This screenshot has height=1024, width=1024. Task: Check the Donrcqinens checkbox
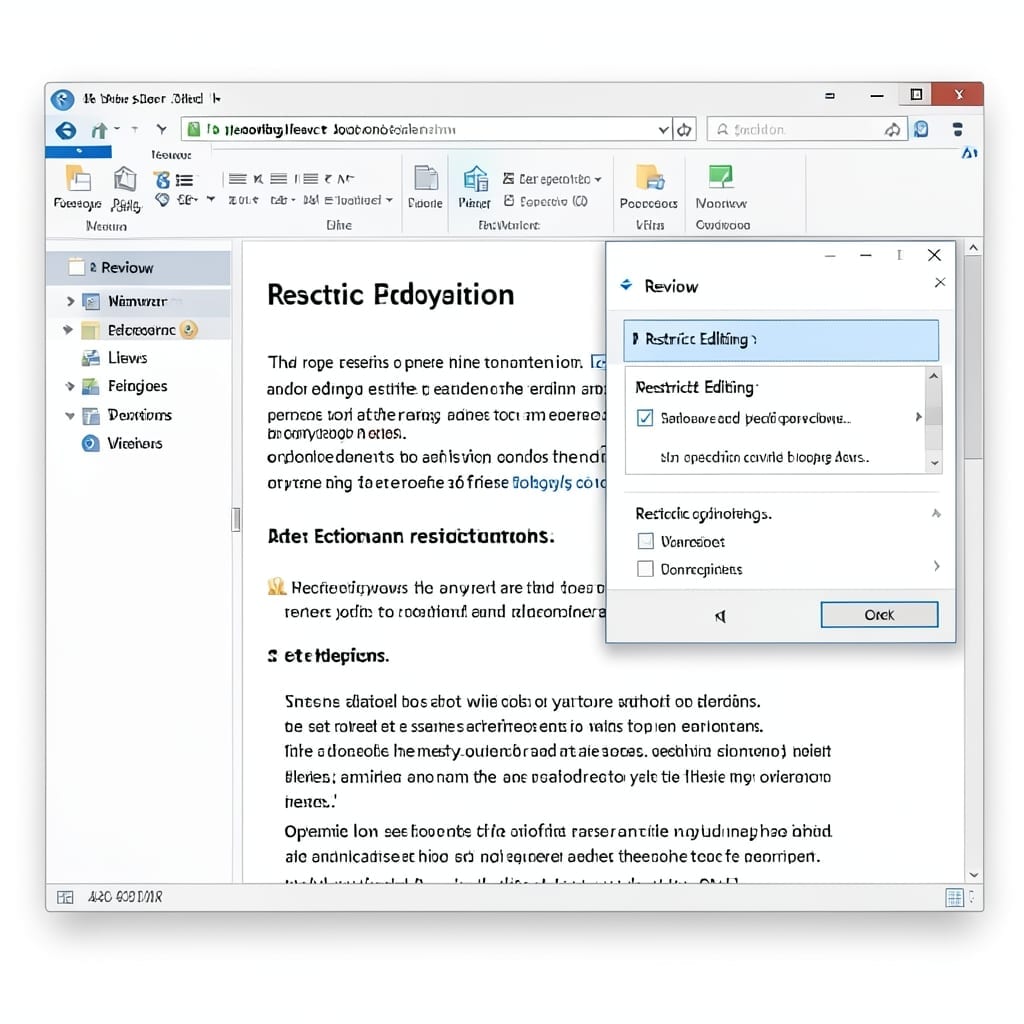[x=645, y=568]
